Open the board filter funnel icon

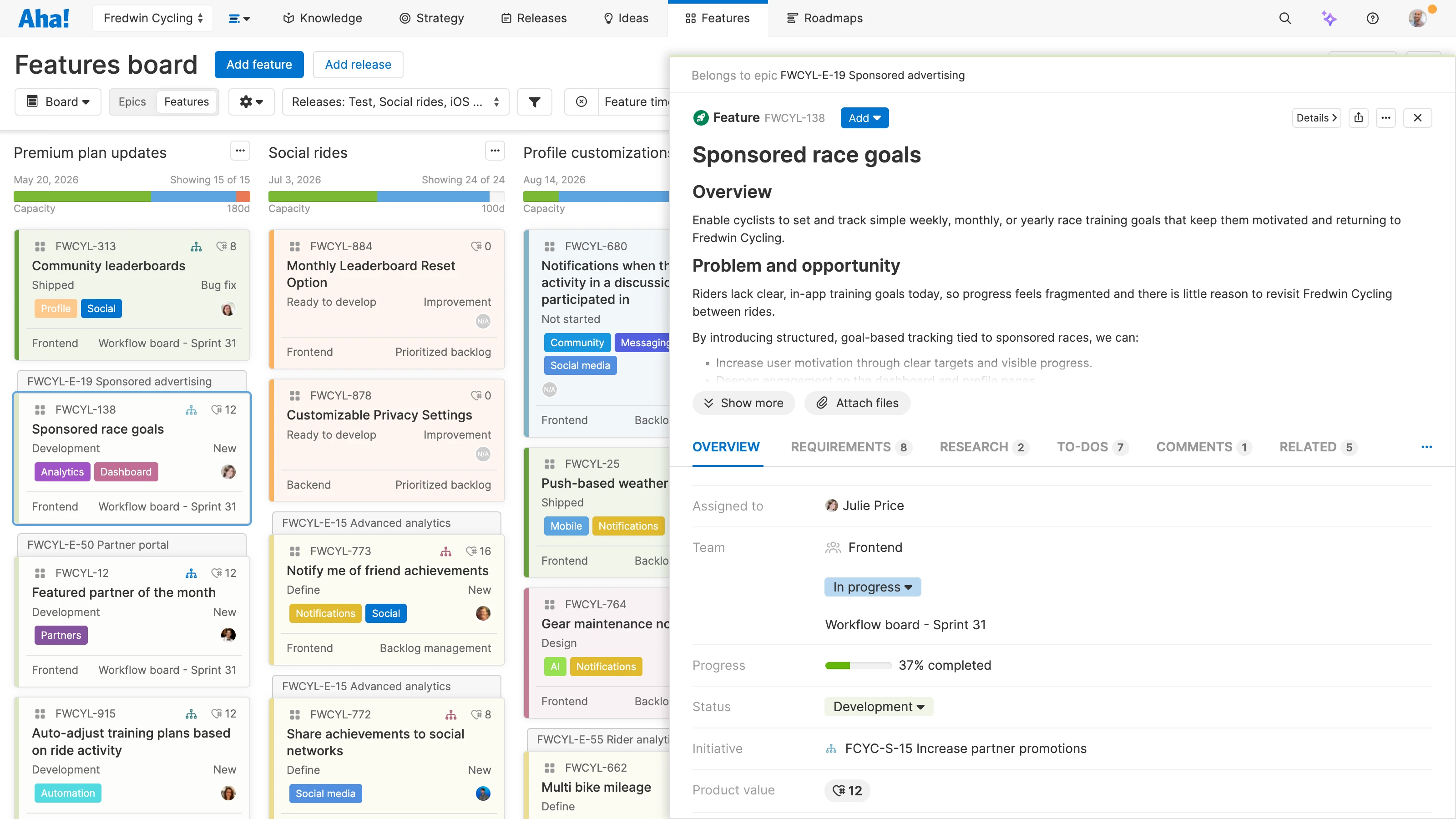pyautogui.click(x=534, y=102)
